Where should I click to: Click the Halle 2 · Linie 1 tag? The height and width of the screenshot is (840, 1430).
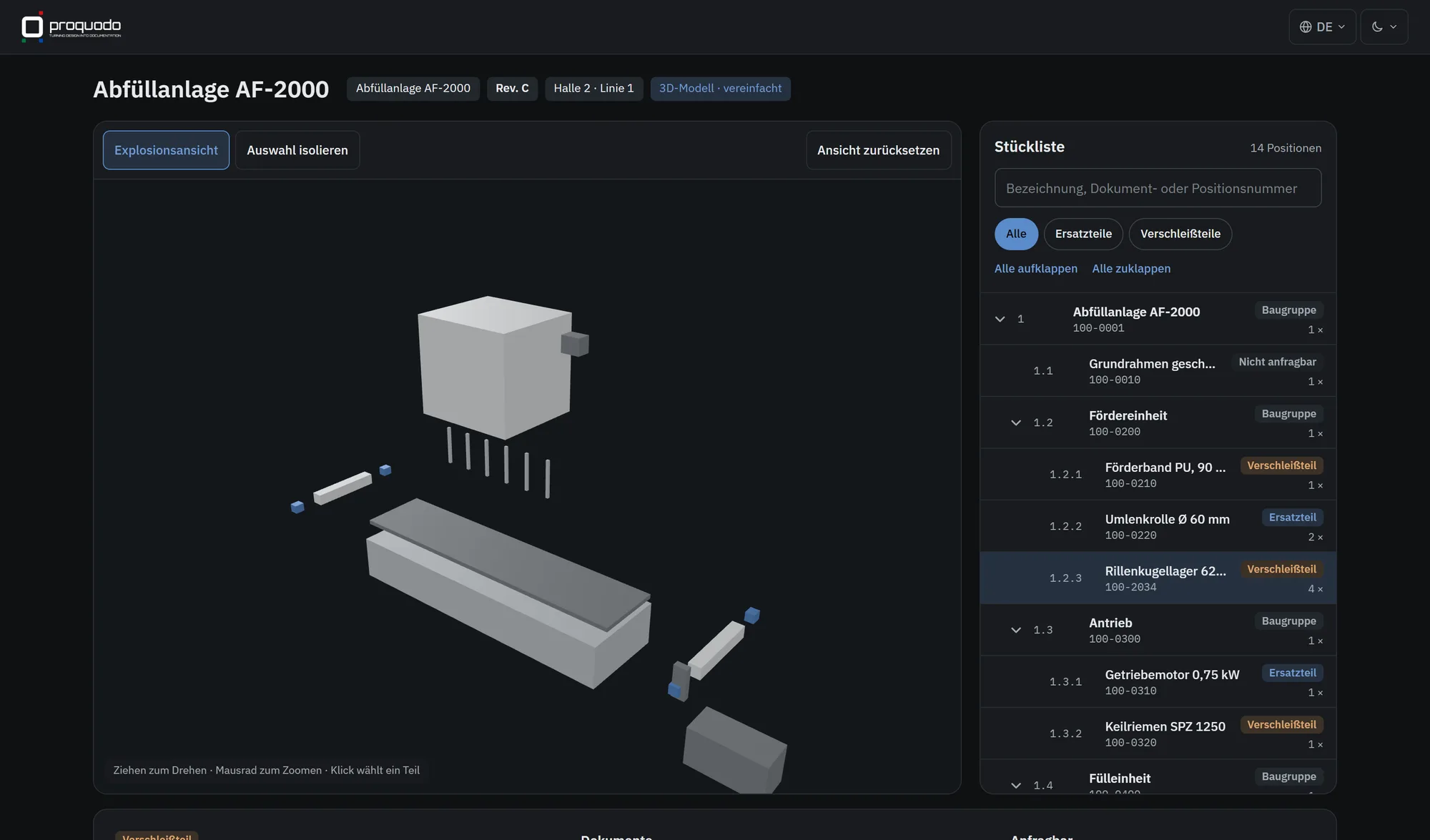click(x=593, y=89)
